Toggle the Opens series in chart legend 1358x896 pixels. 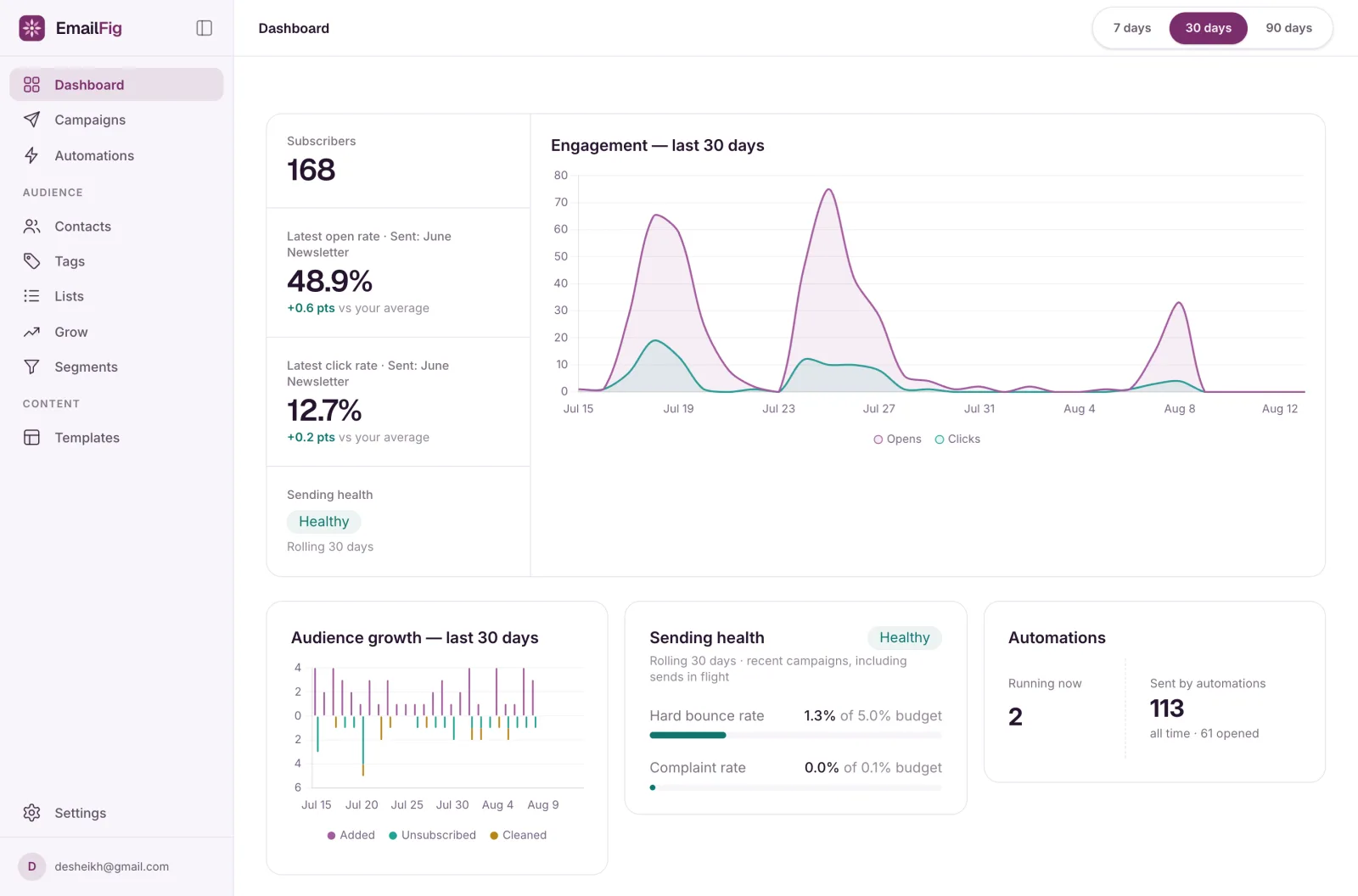897,439
